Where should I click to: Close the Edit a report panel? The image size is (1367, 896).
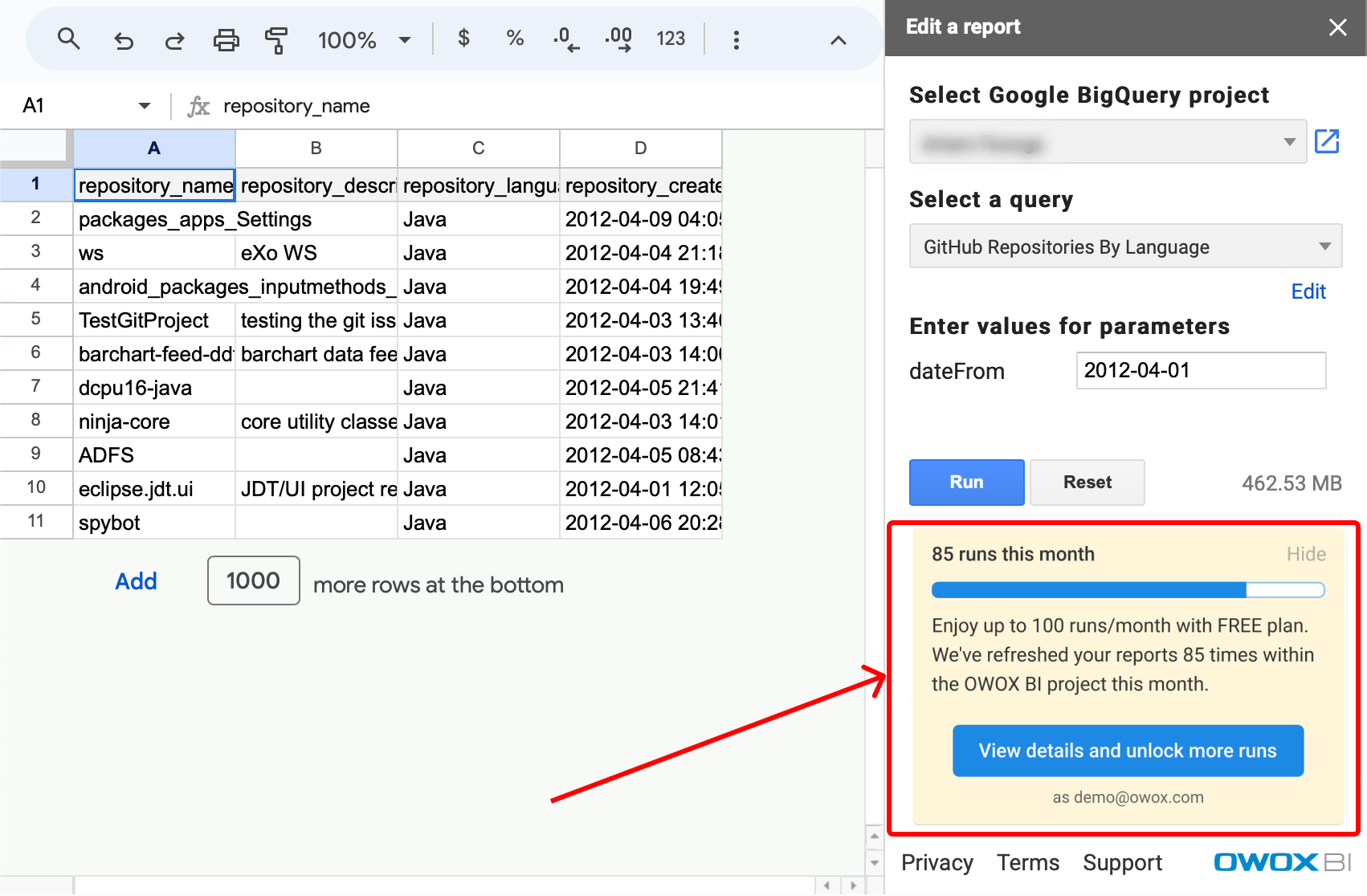coord(1337,27)
